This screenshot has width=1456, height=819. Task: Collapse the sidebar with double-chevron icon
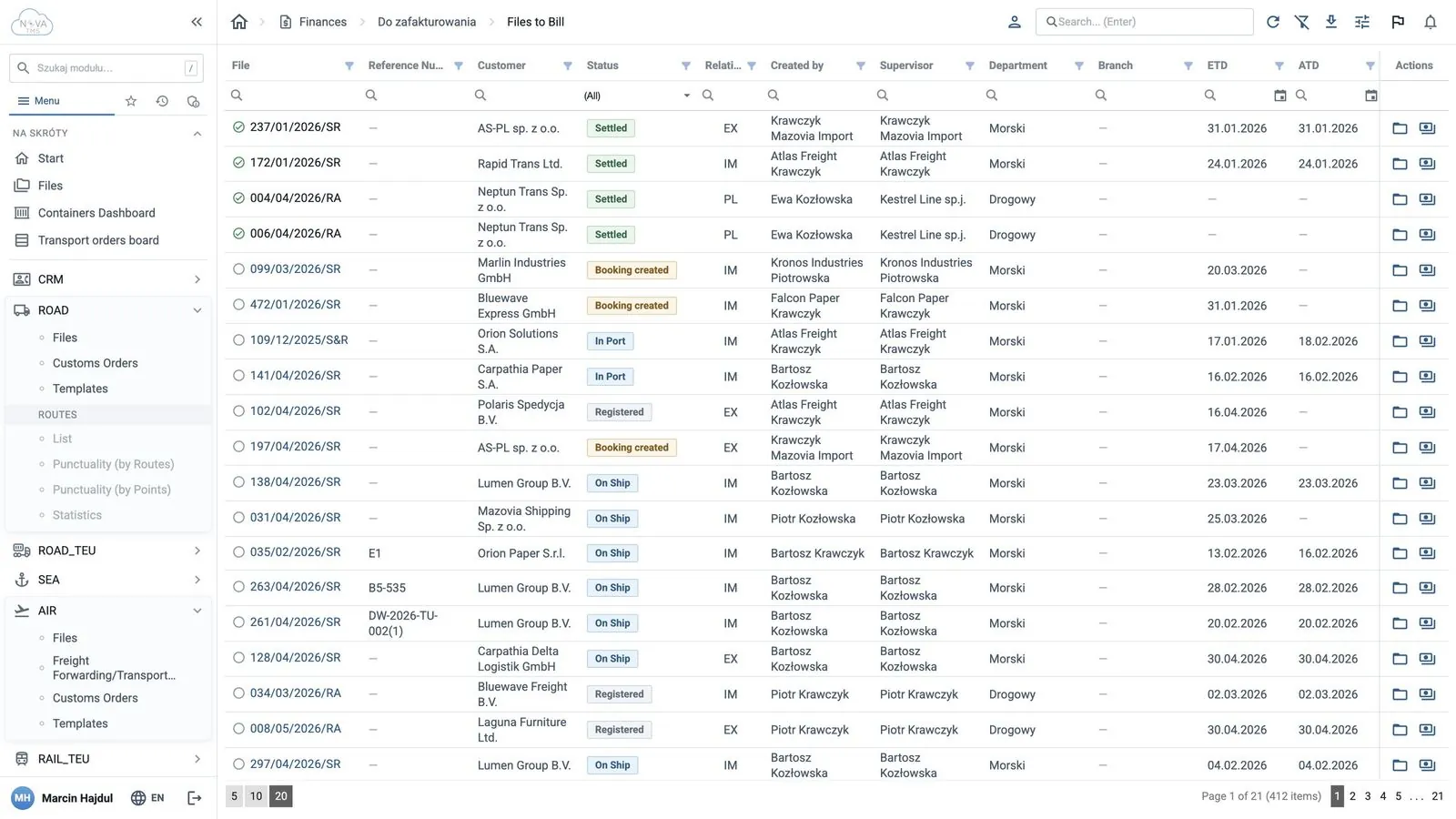197,22
